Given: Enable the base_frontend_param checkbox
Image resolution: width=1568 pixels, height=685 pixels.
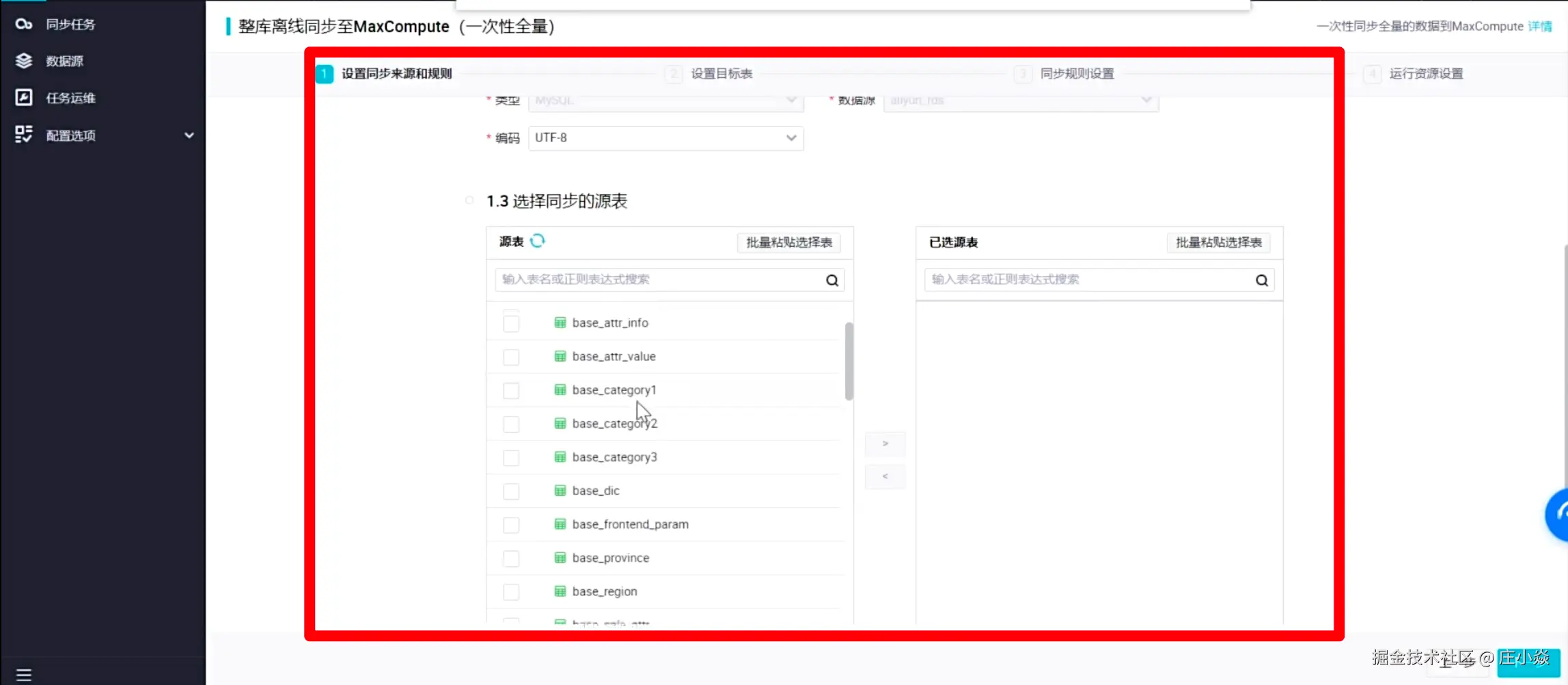Looking at the screenshot, I should click(x=511, y=525).
